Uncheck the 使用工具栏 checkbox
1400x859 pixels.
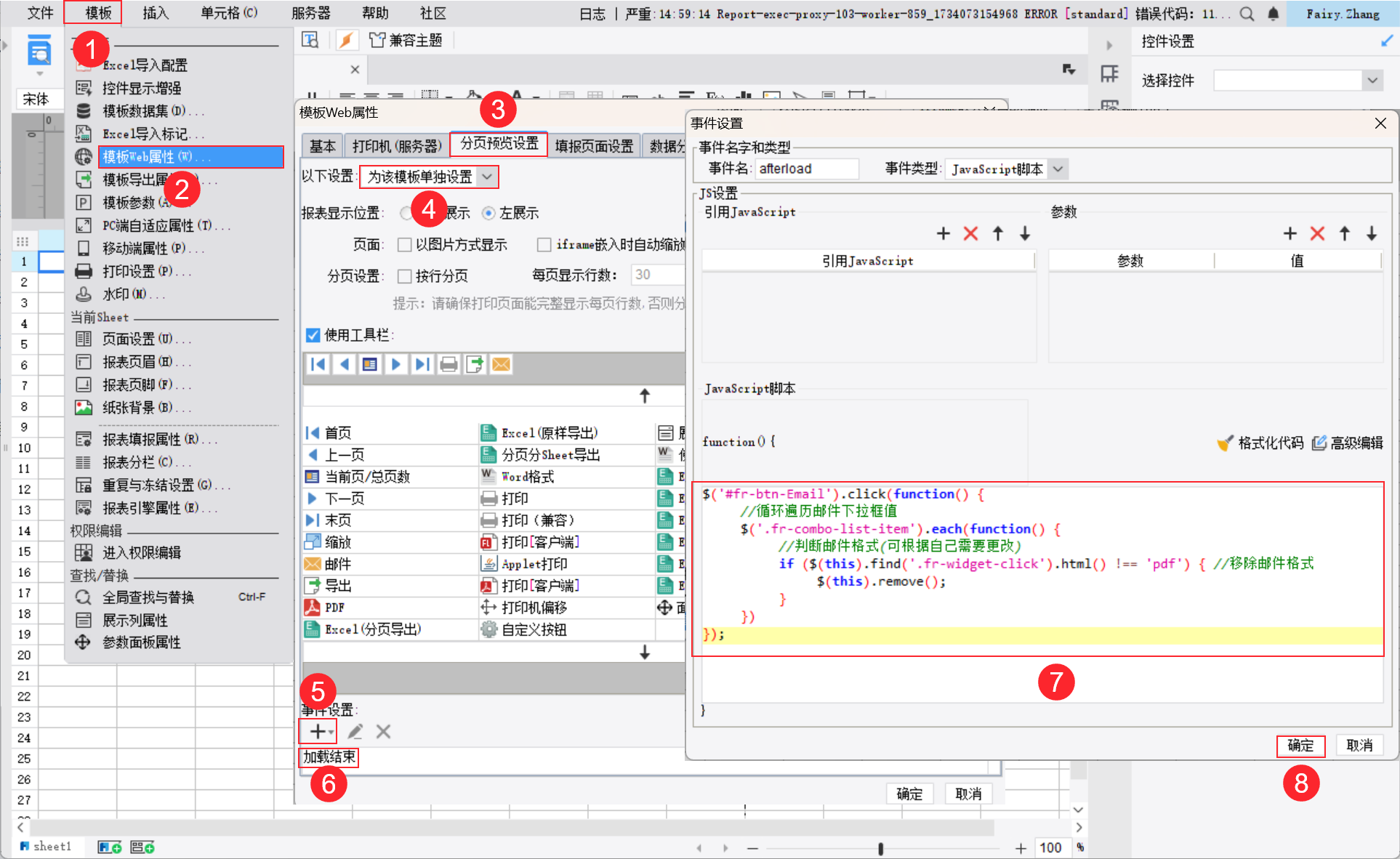tap(313, 335)
